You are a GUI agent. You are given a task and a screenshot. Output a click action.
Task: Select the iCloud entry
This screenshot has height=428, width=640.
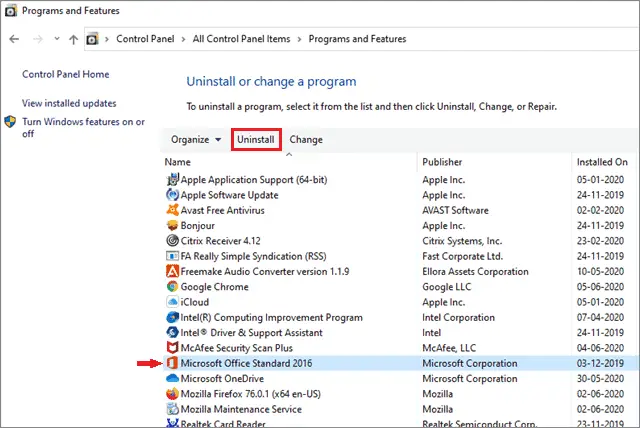400,302
